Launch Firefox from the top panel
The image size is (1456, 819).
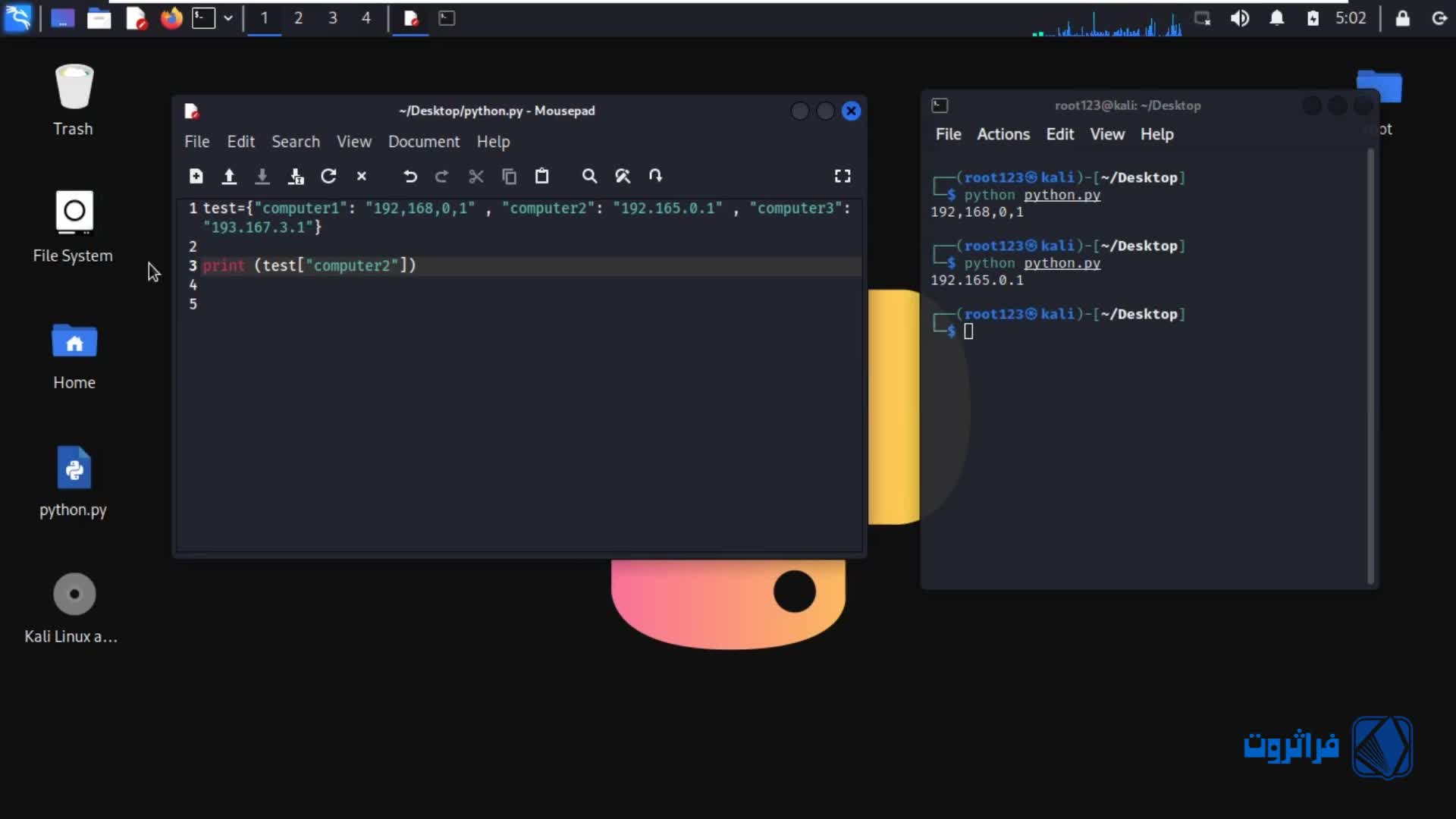pos(171,18)
